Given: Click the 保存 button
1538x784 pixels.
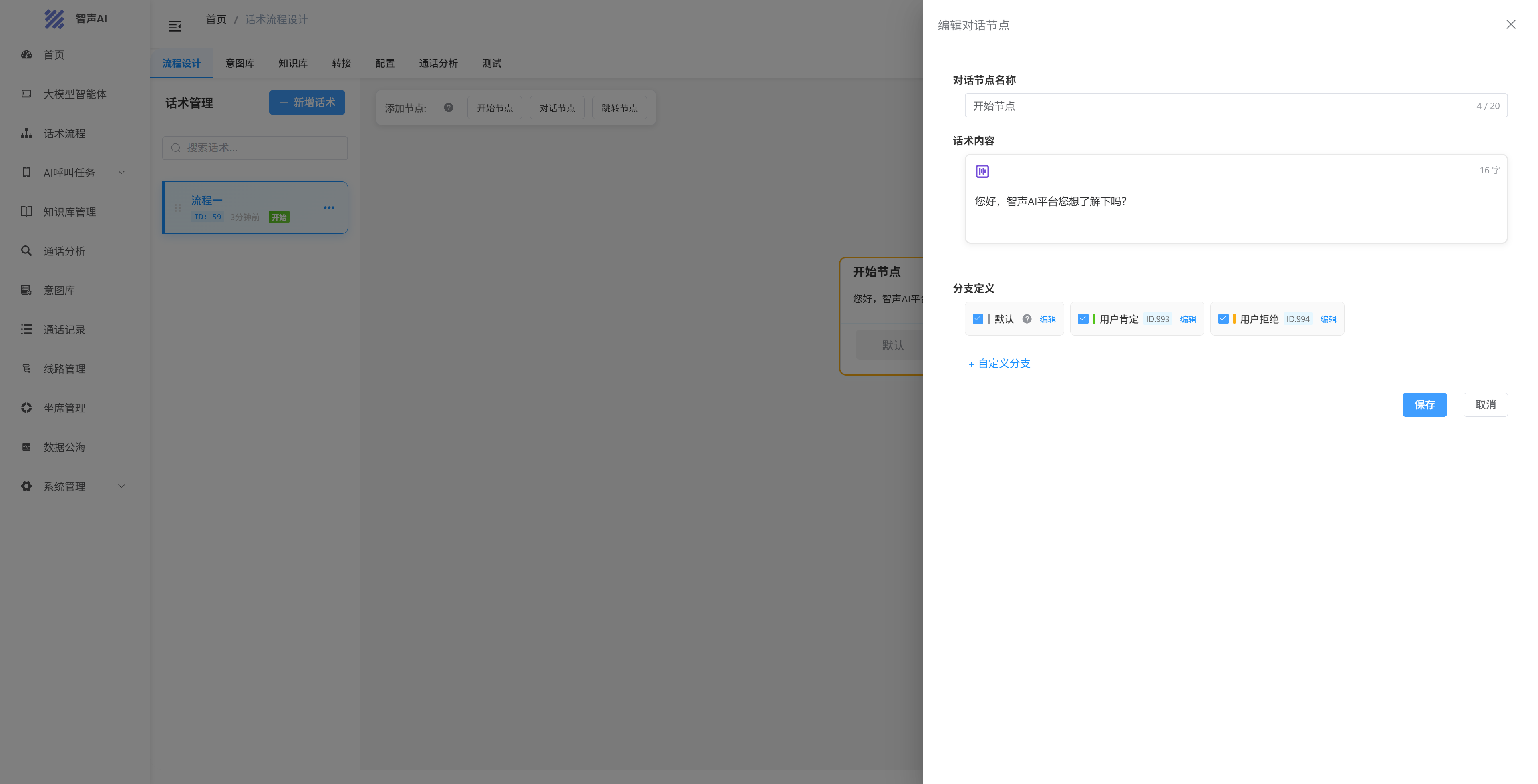Looking at the screenshot, I should (x=1424, y=405).
